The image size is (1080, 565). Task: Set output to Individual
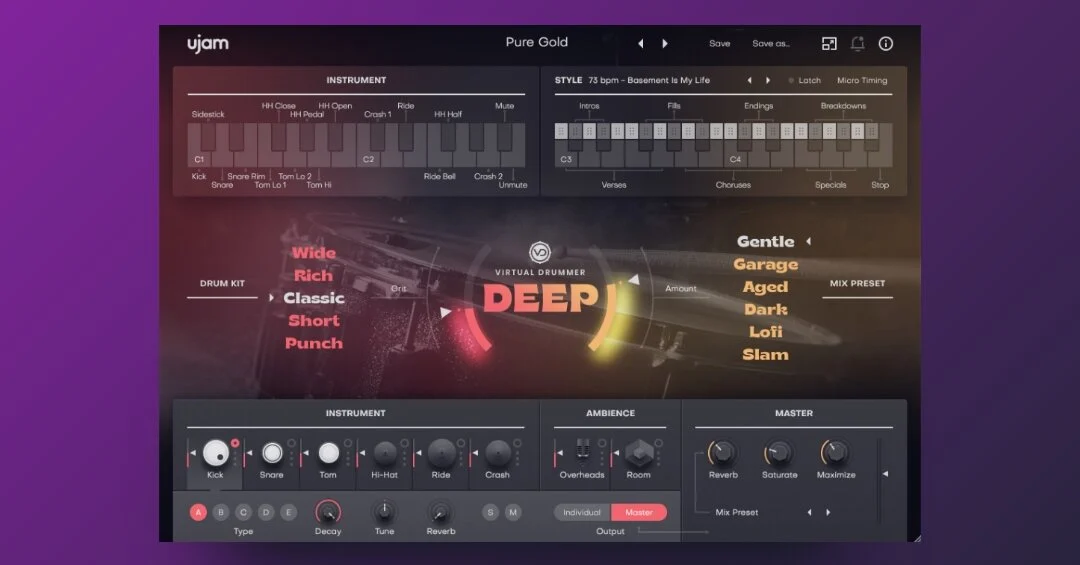pyautogui.click(x=582, y=512)
